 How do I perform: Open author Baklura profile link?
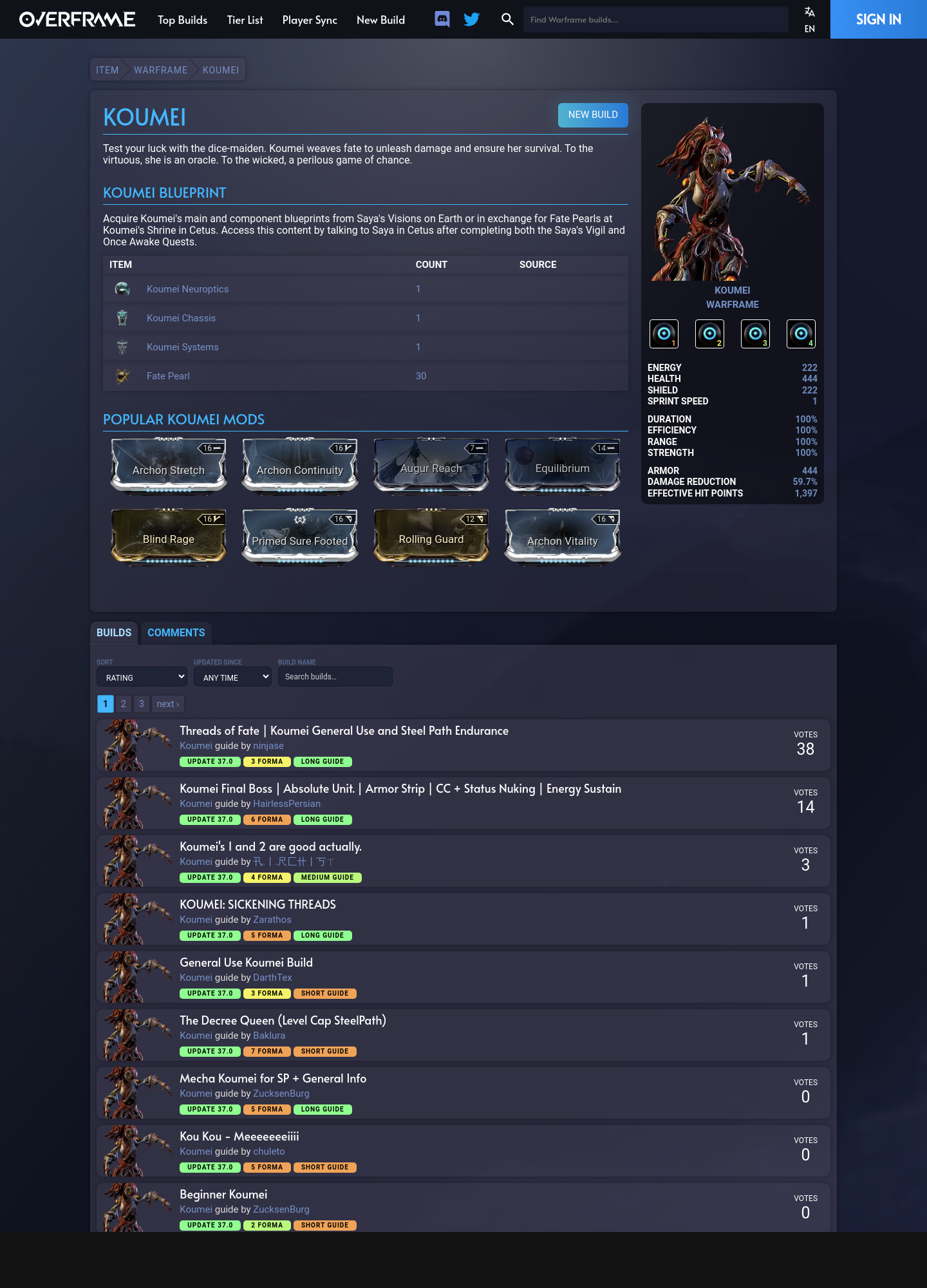269,1036
